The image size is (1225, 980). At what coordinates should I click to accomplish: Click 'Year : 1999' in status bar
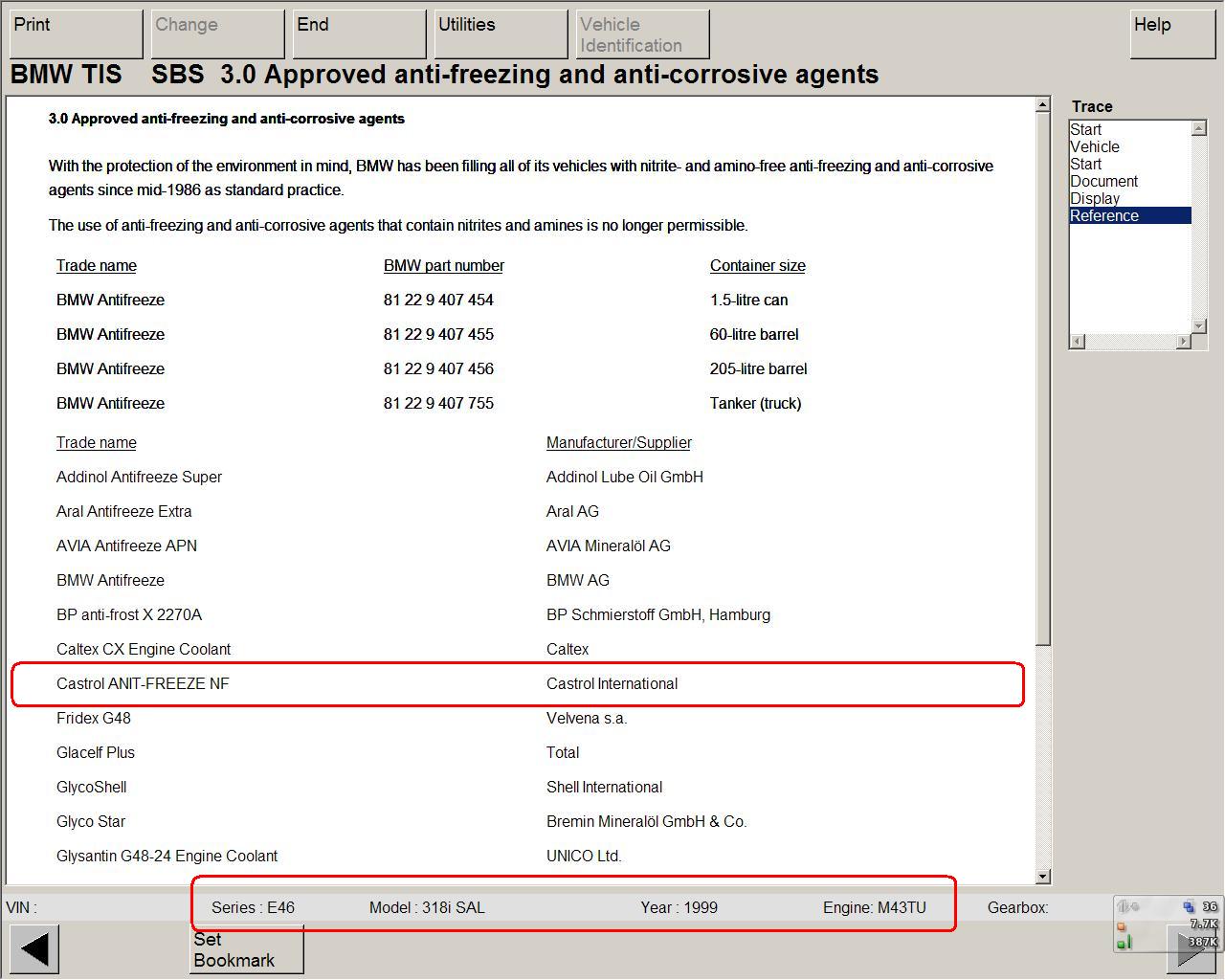(679, 907)
